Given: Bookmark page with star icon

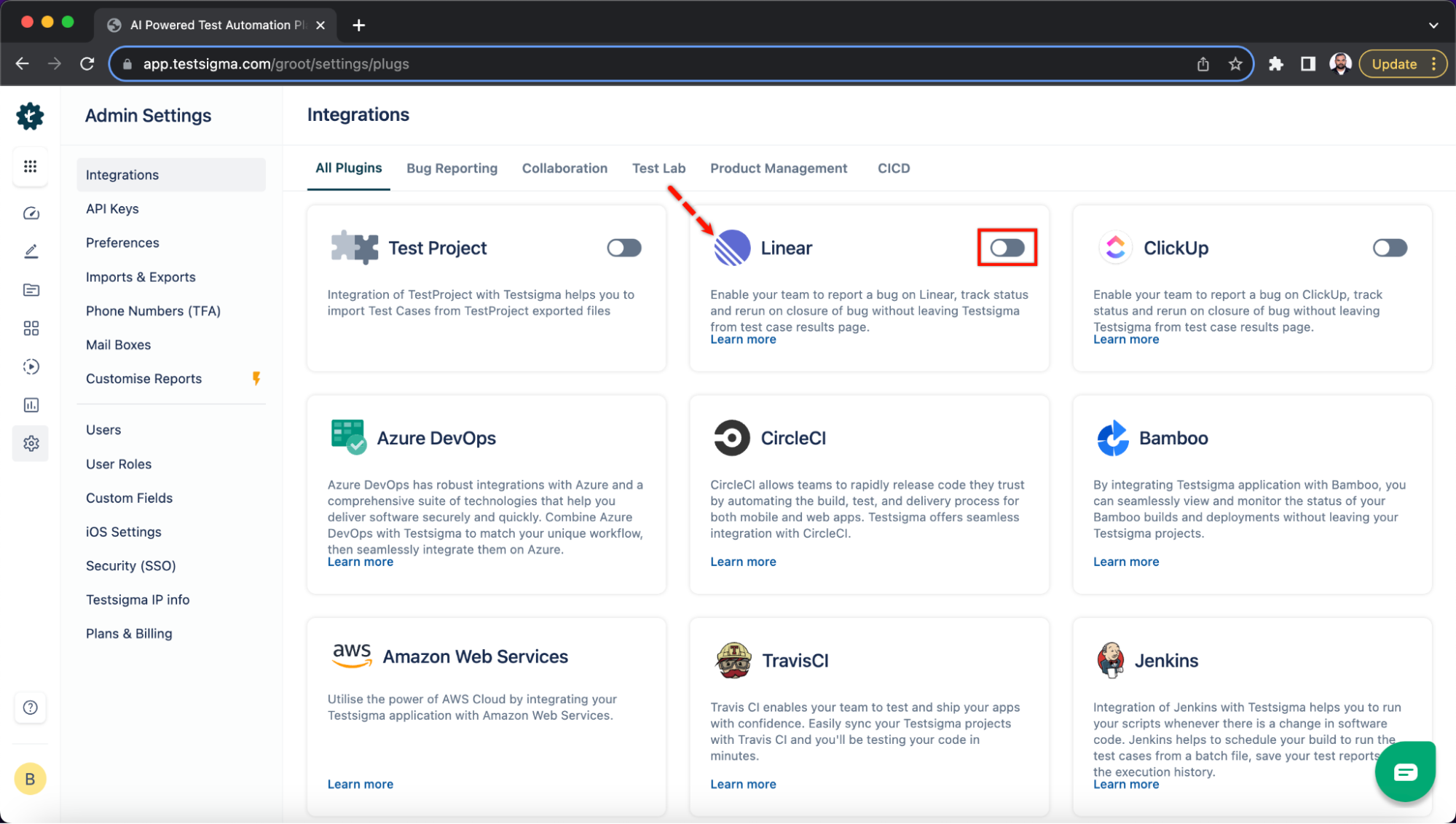Looking at the screenshot, I should [1235, 64].
